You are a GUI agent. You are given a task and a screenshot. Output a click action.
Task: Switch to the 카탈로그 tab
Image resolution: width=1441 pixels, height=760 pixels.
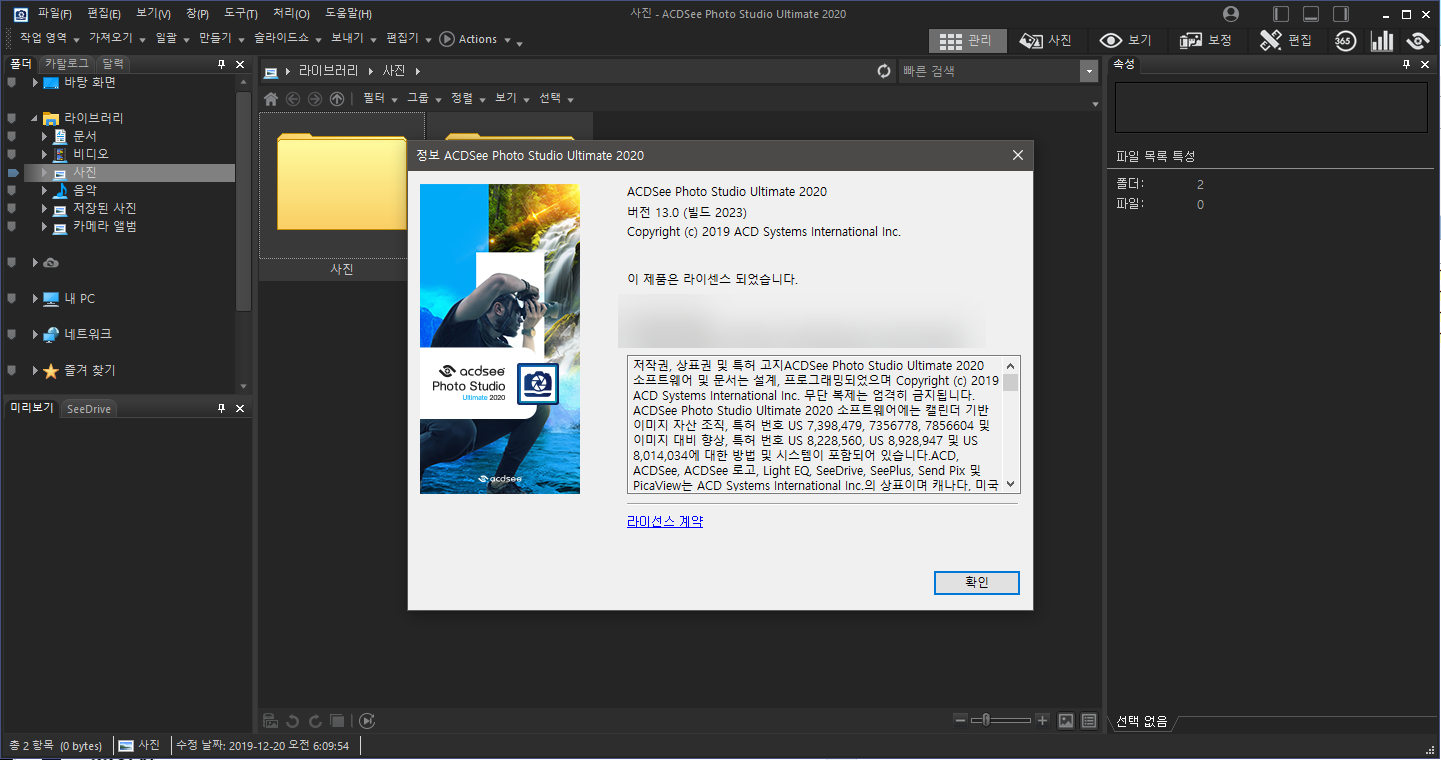(67, 63)
